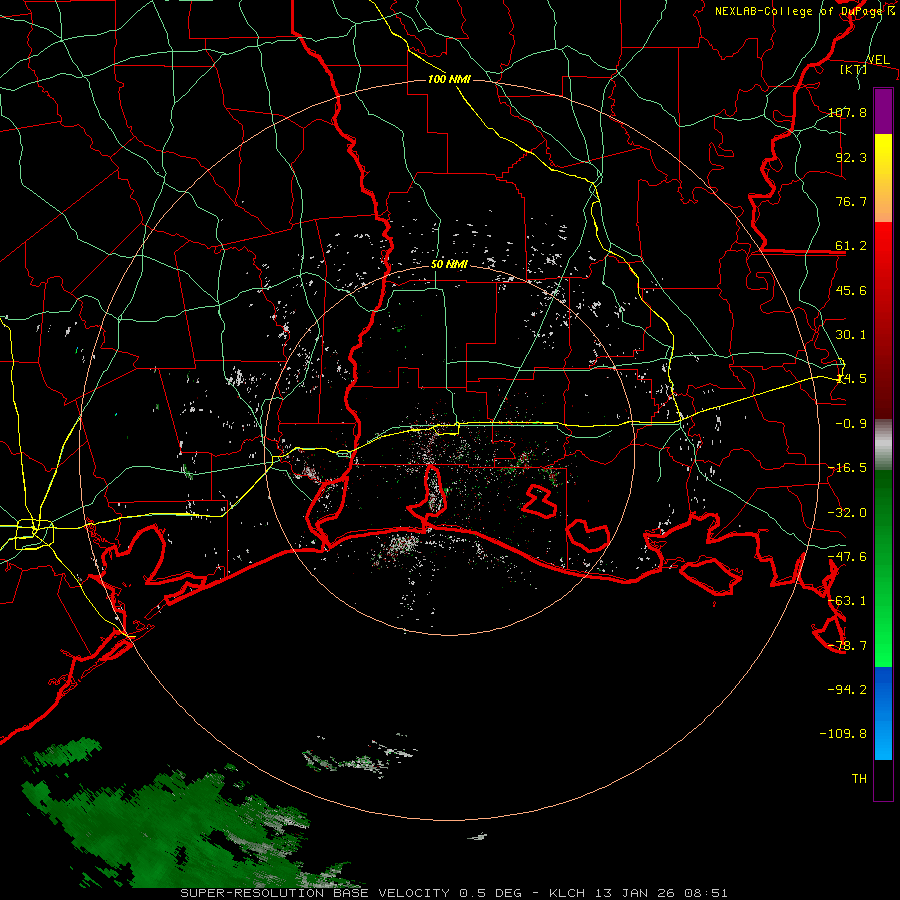
Task: Click the -94.2 velocity scale value
Action: click(847, 690)
